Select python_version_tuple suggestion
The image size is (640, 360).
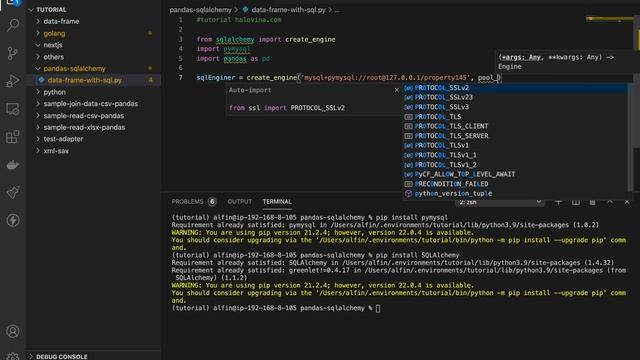click(515, 193)
